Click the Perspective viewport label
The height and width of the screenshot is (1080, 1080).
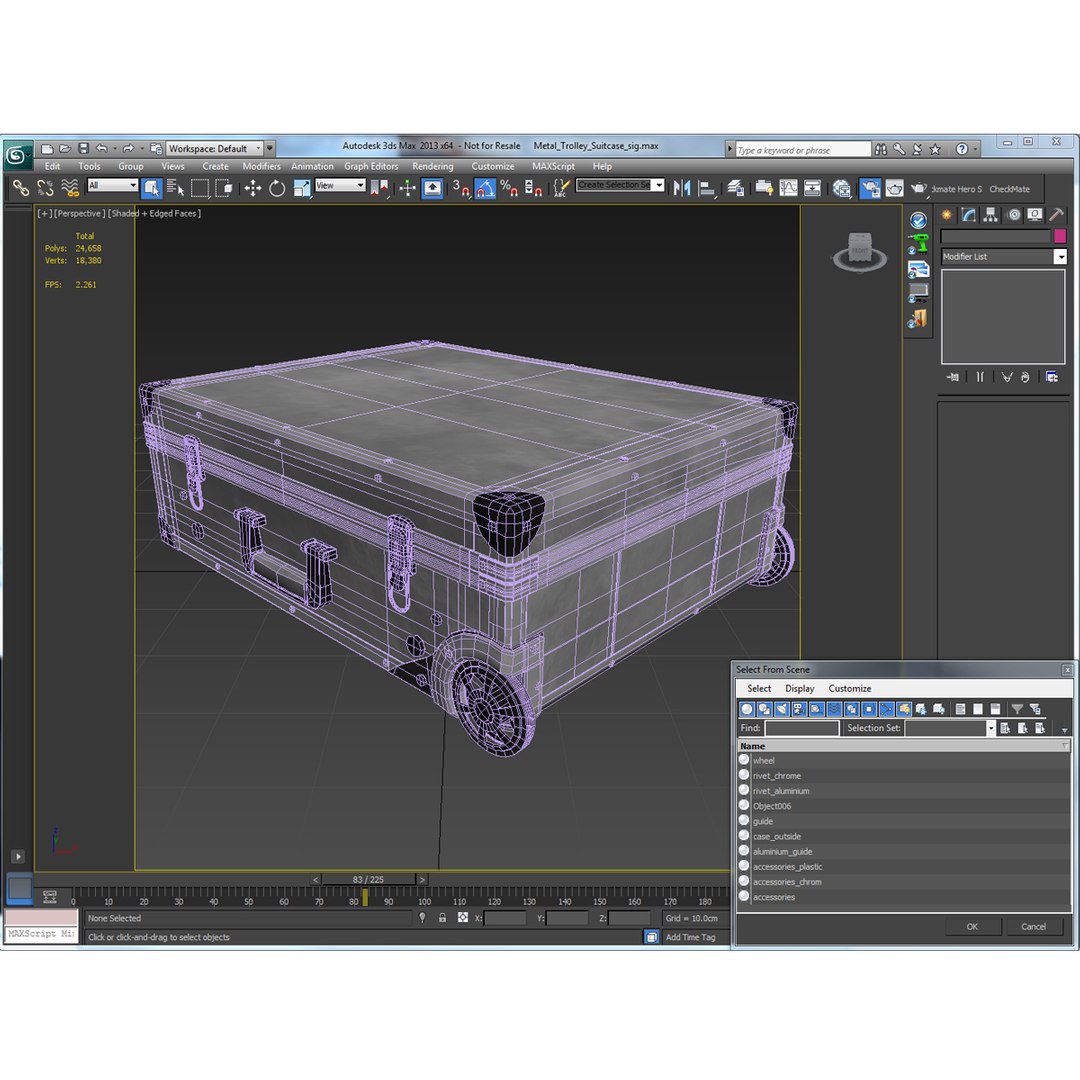[79, 214]
